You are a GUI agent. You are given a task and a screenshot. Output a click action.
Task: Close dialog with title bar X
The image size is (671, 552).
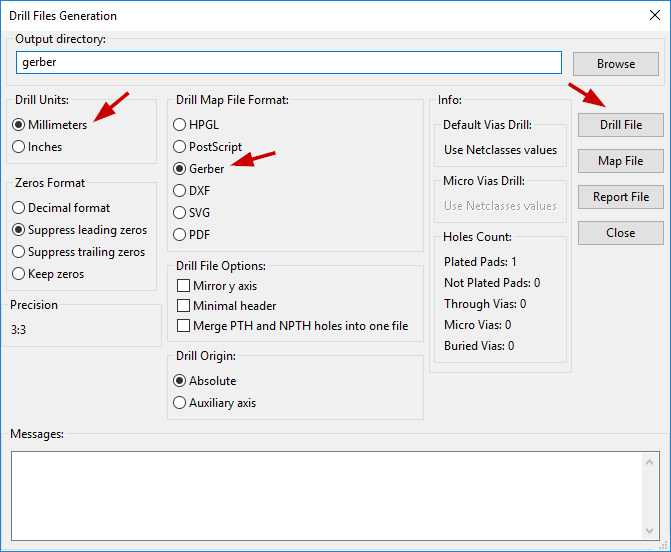(x=655, y=15)
